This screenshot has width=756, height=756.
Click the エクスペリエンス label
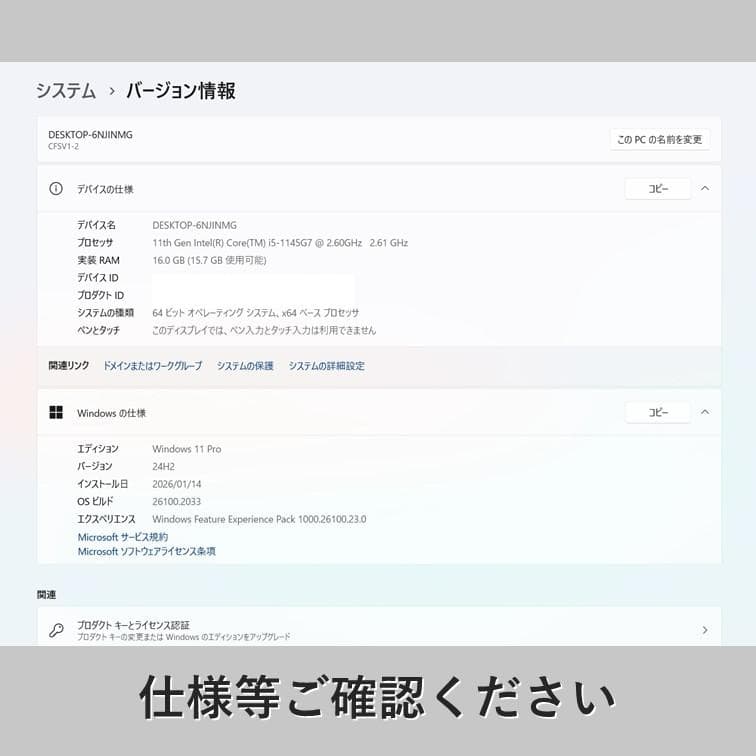(x=107, y=519)
